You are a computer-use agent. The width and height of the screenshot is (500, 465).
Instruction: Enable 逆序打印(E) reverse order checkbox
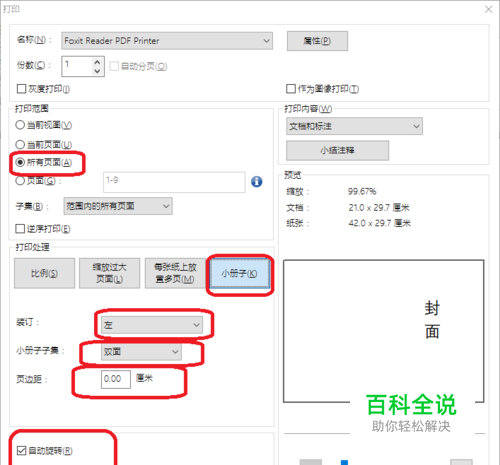point(20,229)
